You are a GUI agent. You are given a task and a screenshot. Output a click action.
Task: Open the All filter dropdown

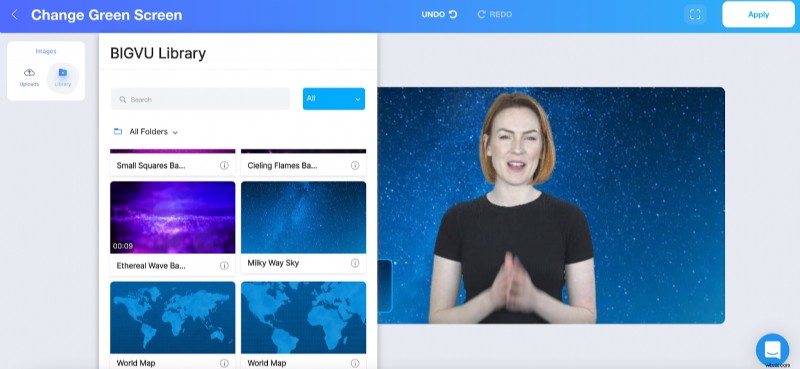[x=334, y=99]
